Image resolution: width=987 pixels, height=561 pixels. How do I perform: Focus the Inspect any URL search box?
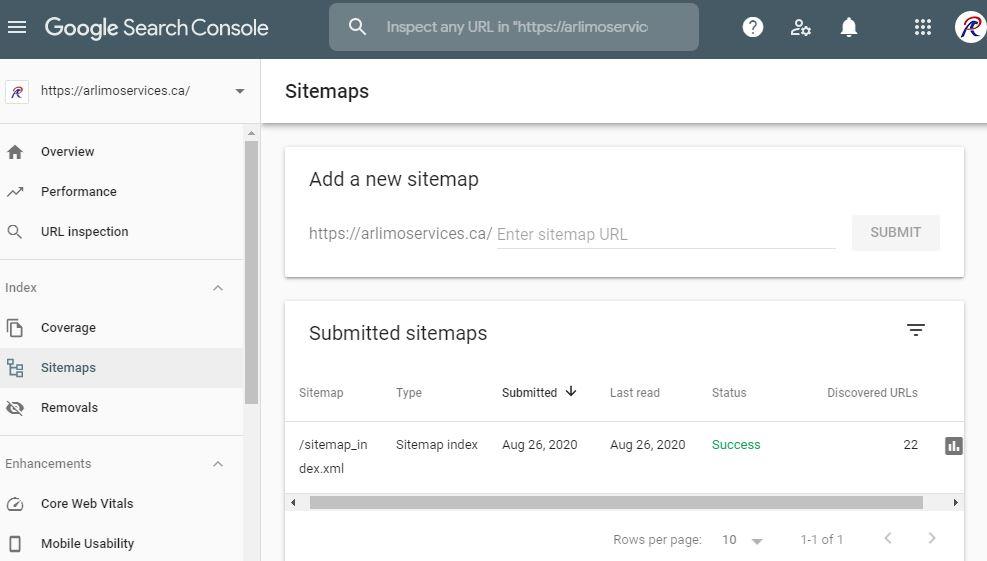point(514,27)
